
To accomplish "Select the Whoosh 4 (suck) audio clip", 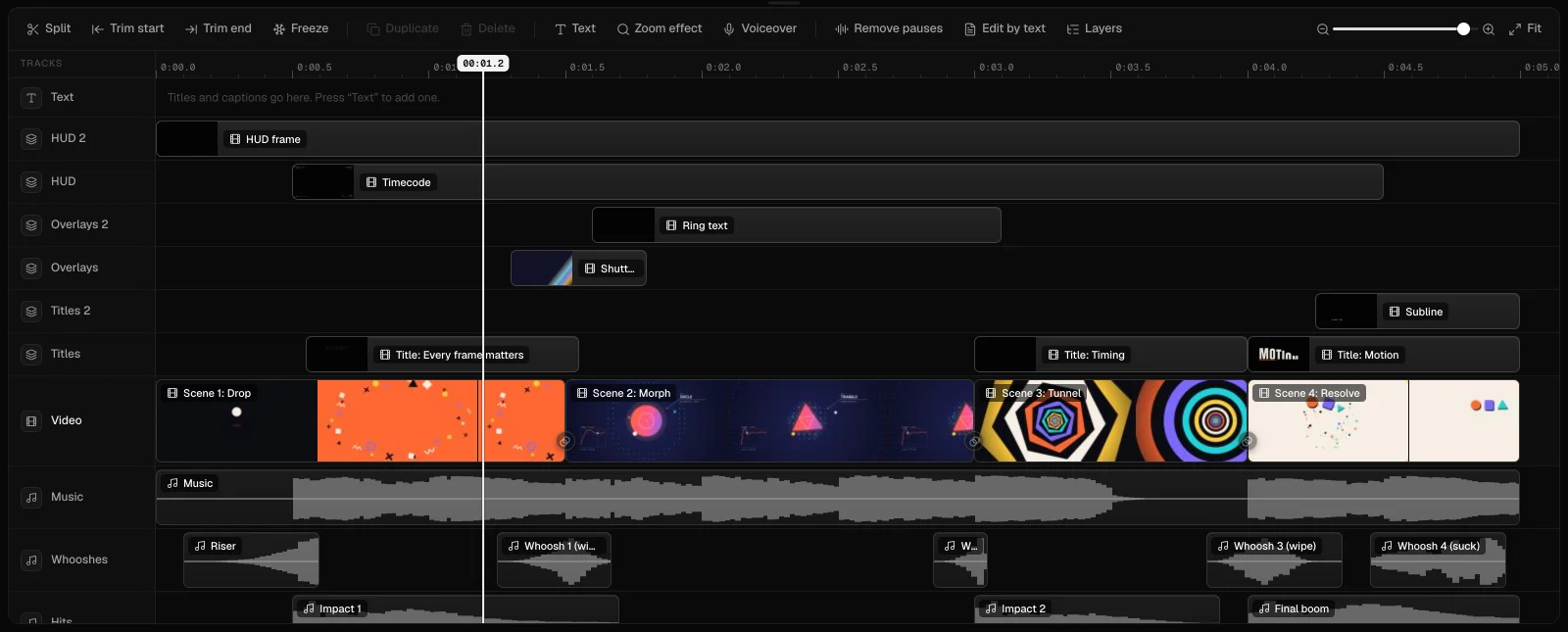I will (x=1438, y=560).
